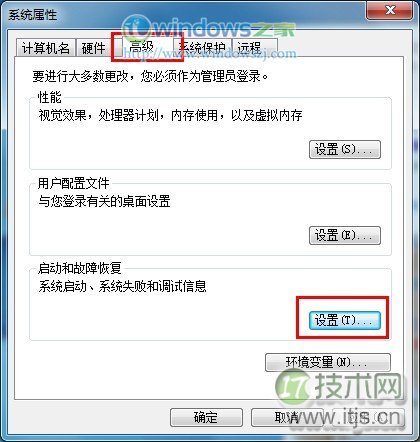Go to the 系统保护 tab
The image size is (420, 442).
tap(203, 48)
